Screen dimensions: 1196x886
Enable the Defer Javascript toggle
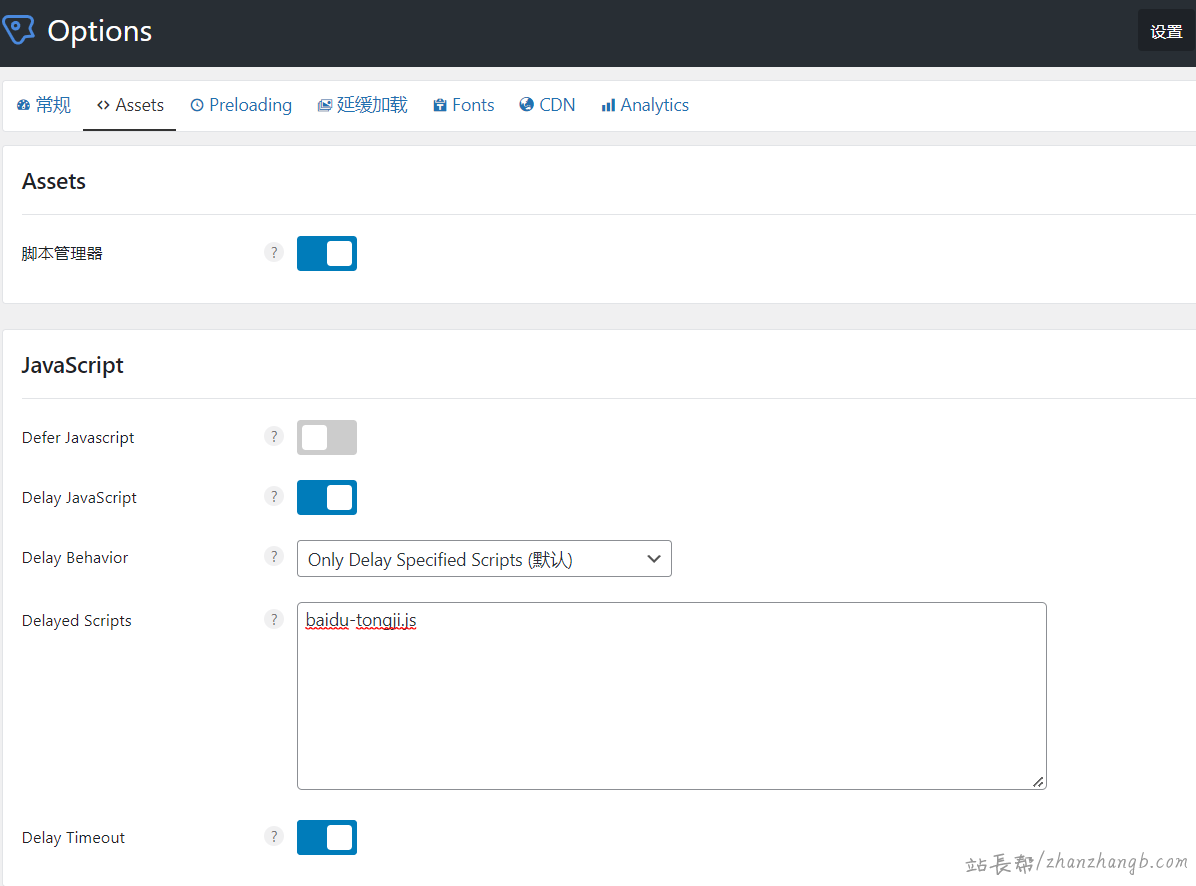(327, 438)
